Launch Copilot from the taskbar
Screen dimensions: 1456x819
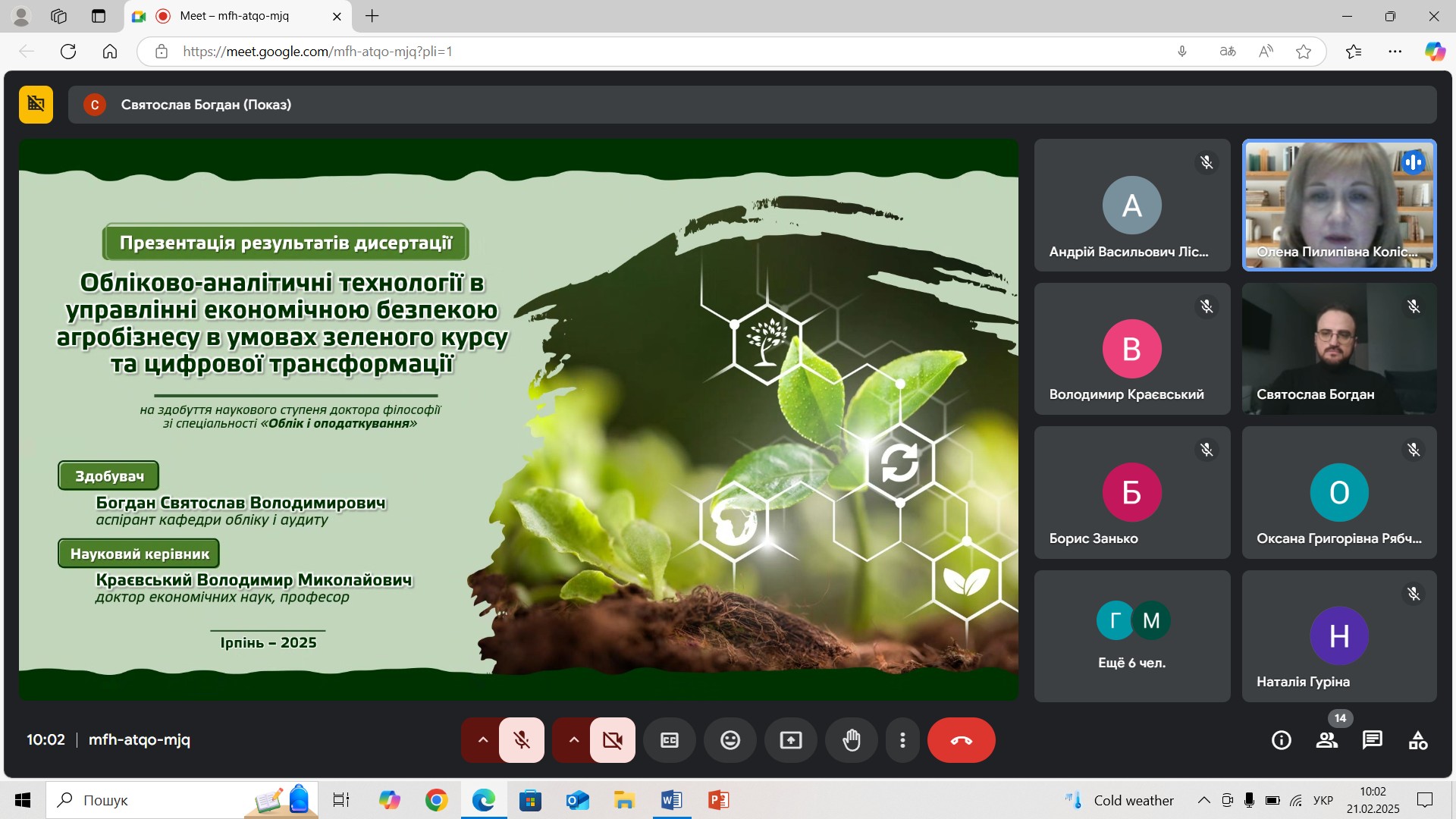389,800
